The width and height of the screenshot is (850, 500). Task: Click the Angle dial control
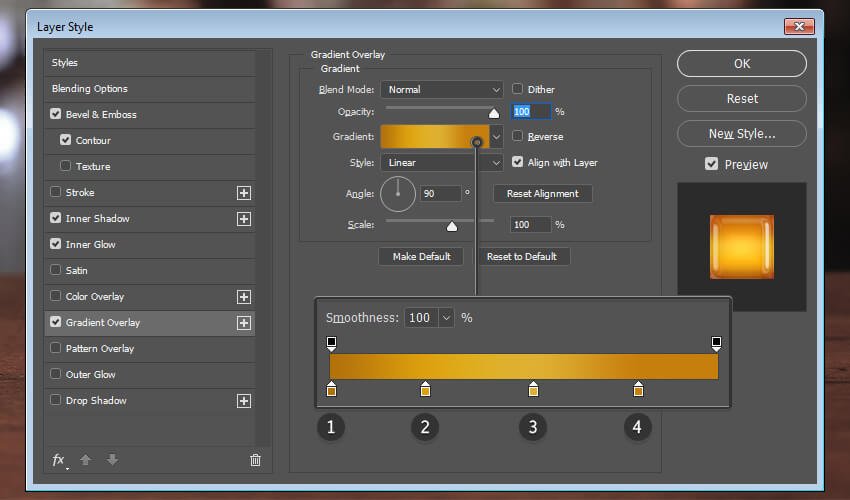[x=398, y=194]
